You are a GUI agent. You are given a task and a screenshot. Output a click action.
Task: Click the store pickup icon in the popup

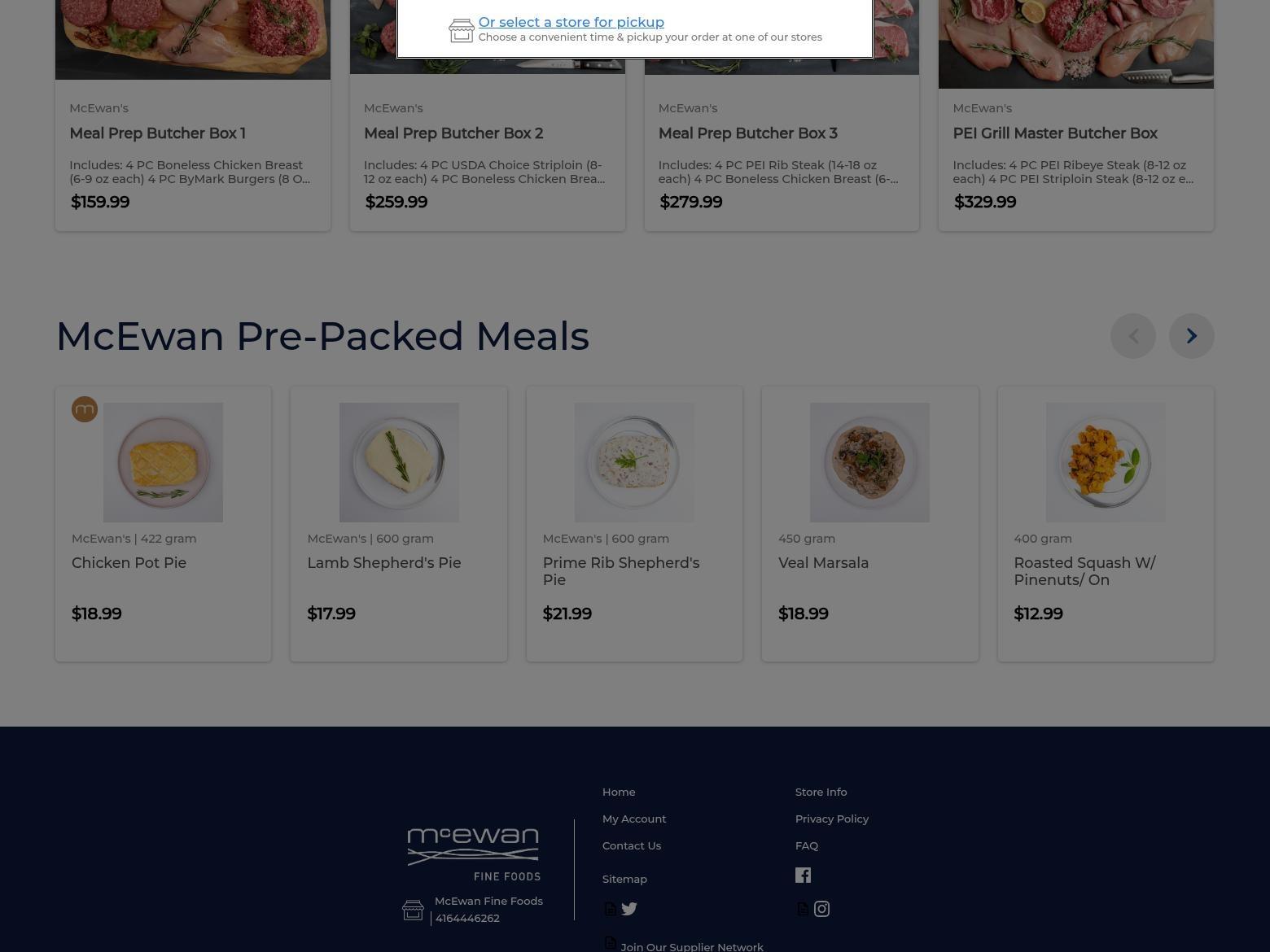[x=462, y=30]
